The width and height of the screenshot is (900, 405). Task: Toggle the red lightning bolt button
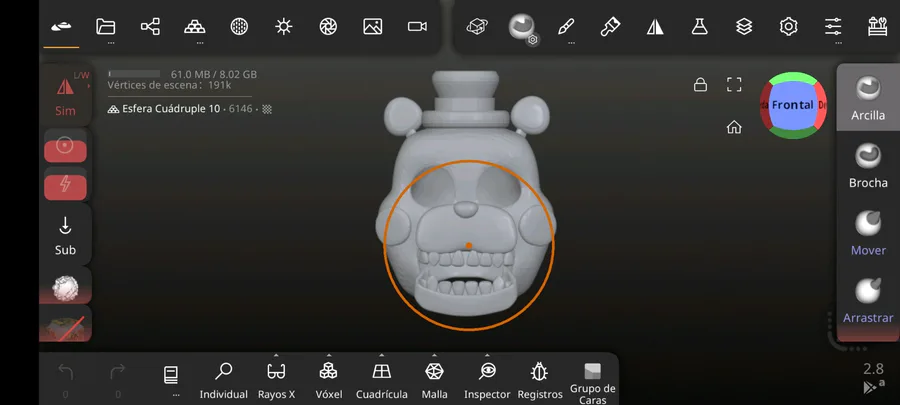65,184
